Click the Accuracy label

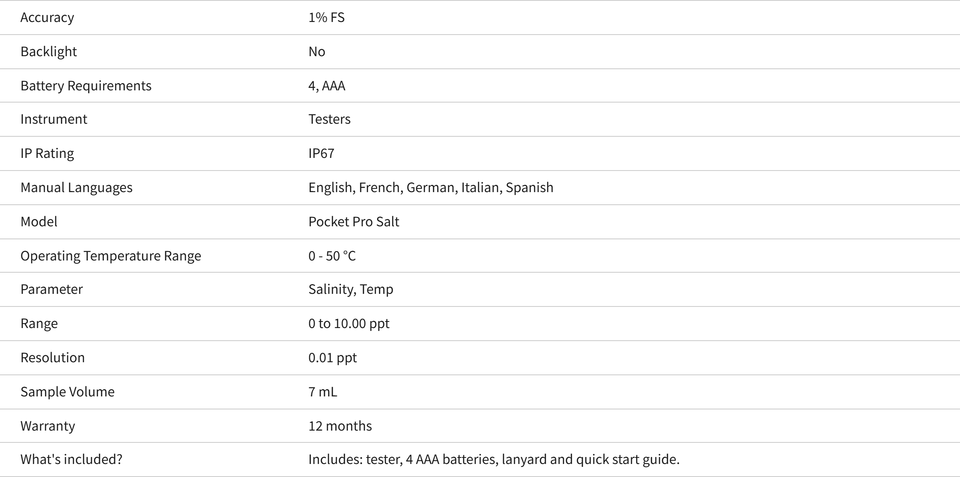point(47,17)
